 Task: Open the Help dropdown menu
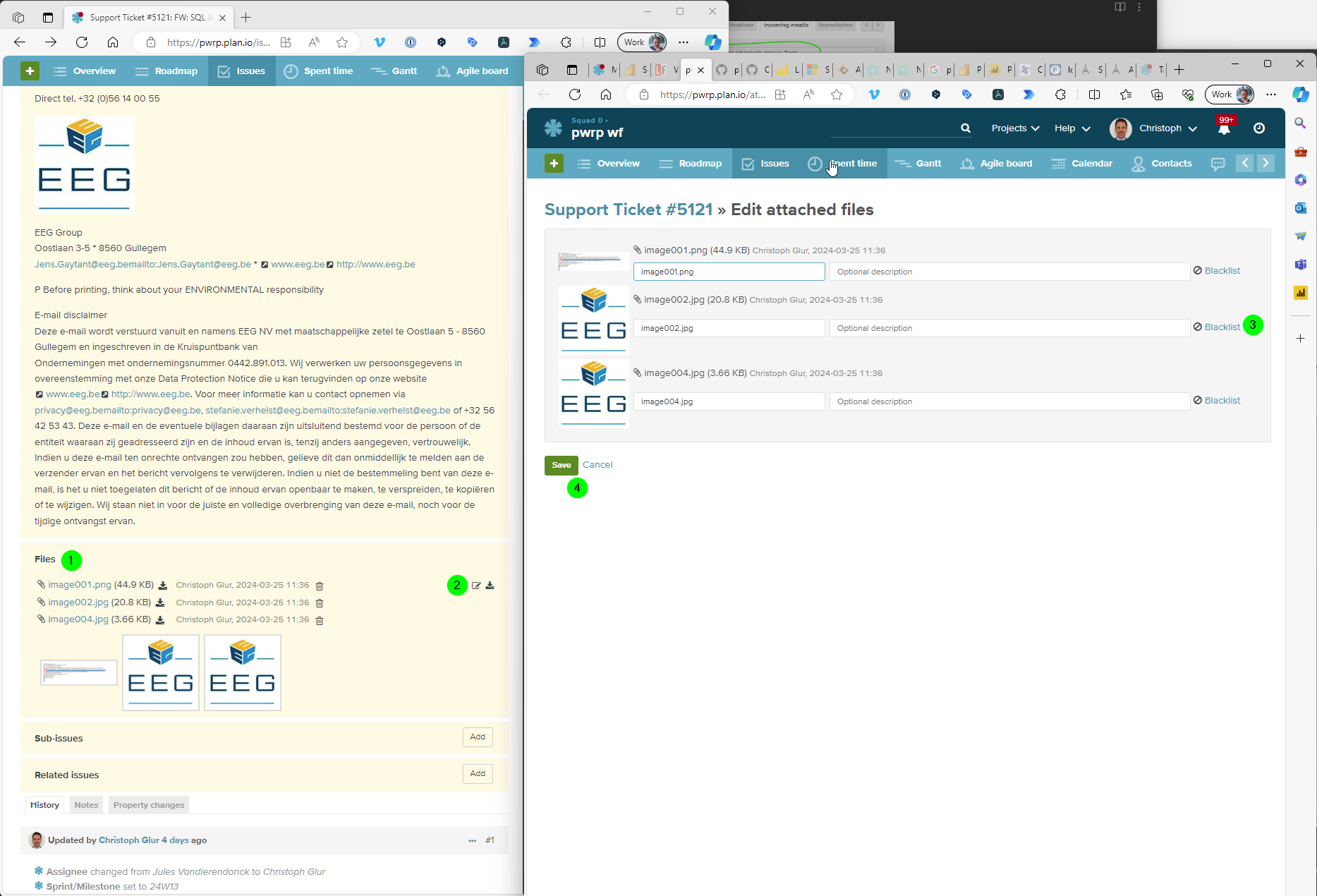tap(1072, 128)
